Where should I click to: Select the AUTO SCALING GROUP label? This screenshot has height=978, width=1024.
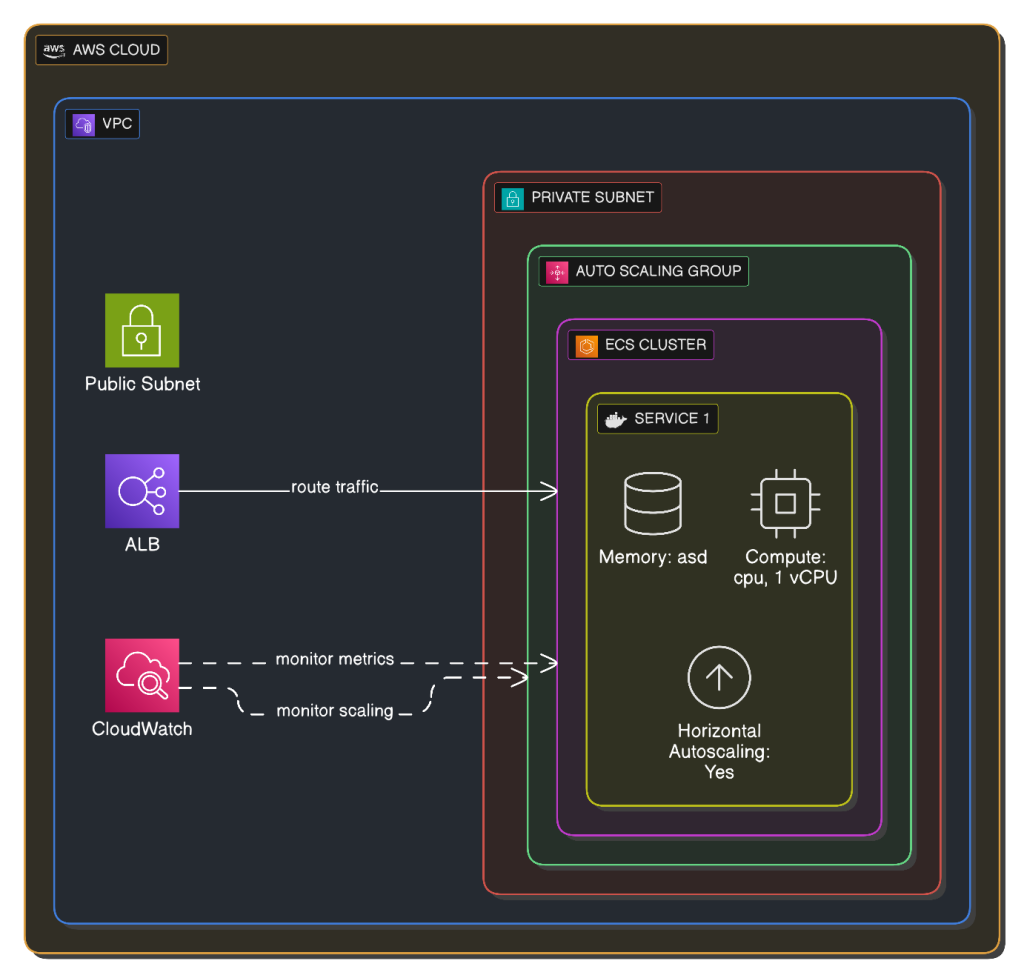tap(658, 271)
